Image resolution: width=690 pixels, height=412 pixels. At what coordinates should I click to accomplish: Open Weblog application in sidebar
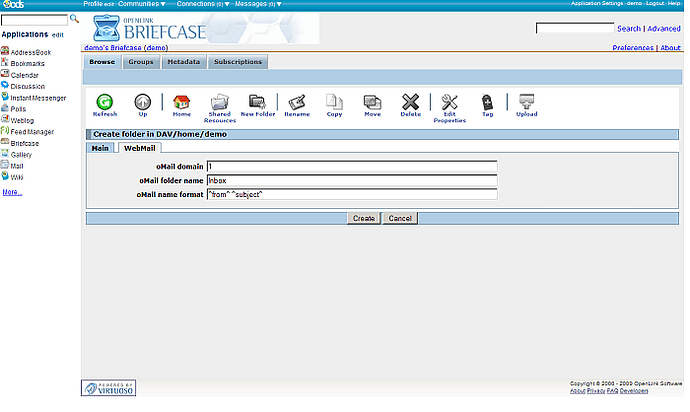[22, 120]
